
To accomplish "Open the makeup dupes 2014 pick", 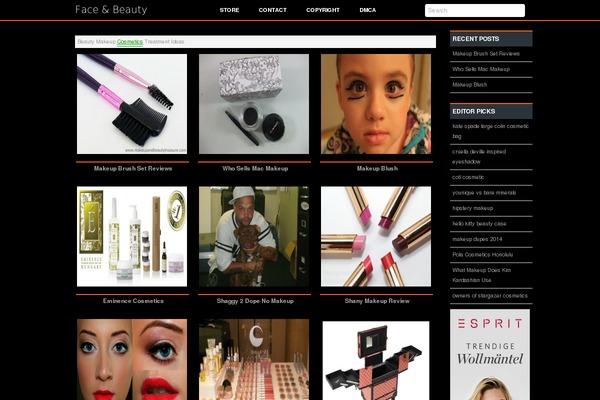I will point(477,239).
